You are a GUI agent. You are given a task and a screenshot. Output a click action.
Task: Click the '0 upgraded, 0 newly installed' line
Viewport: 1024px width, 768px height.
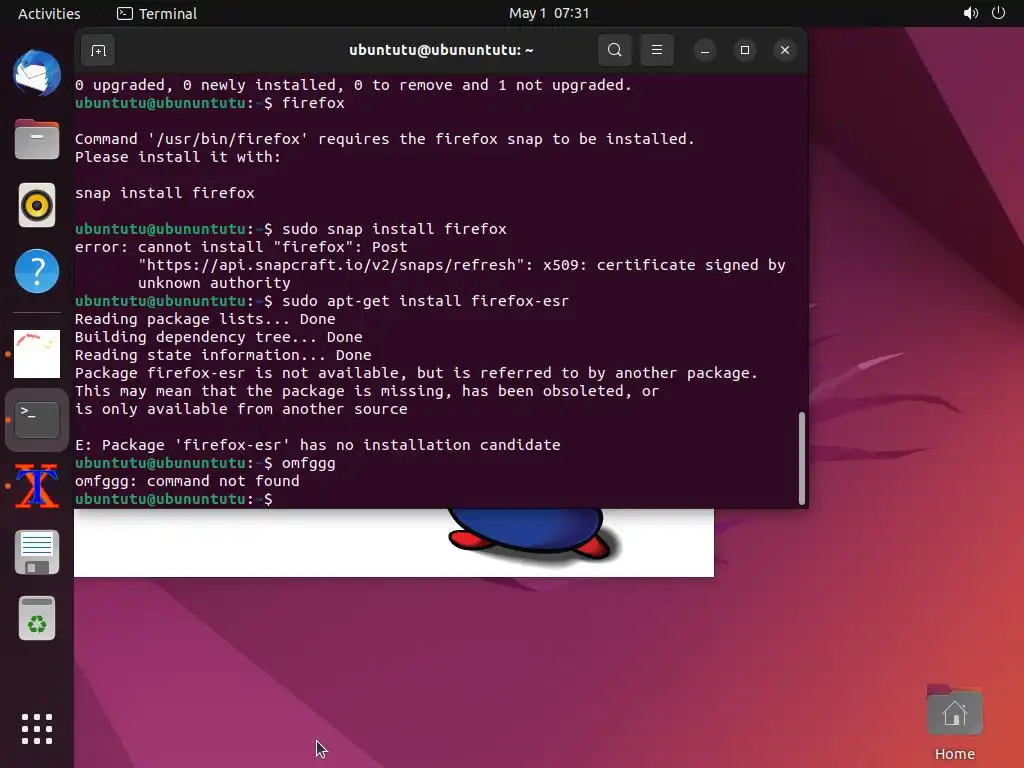[x=353, y=85]
